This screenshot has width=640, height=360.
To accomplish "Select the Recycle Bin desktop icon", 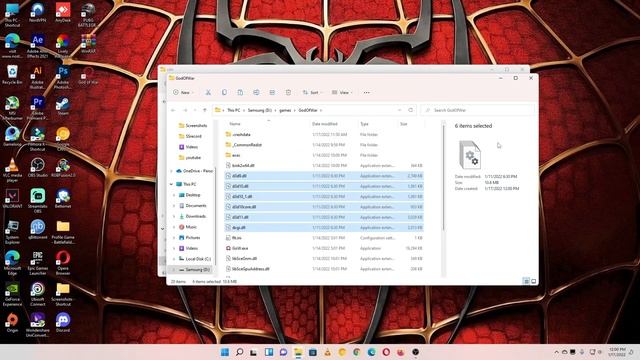I will tap(12, 75).
